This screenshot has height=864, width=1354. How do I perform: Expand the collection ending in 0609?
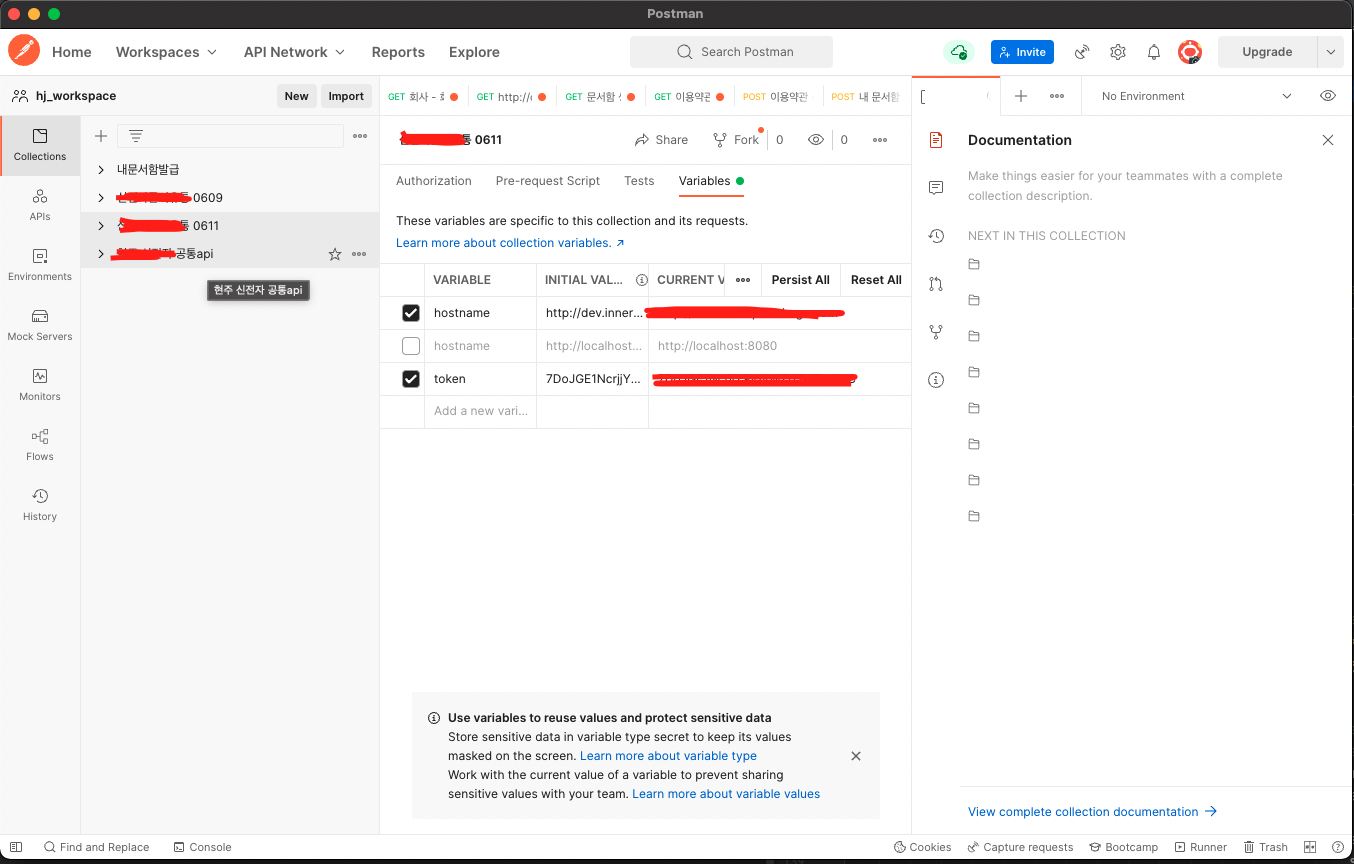(101, 198)
